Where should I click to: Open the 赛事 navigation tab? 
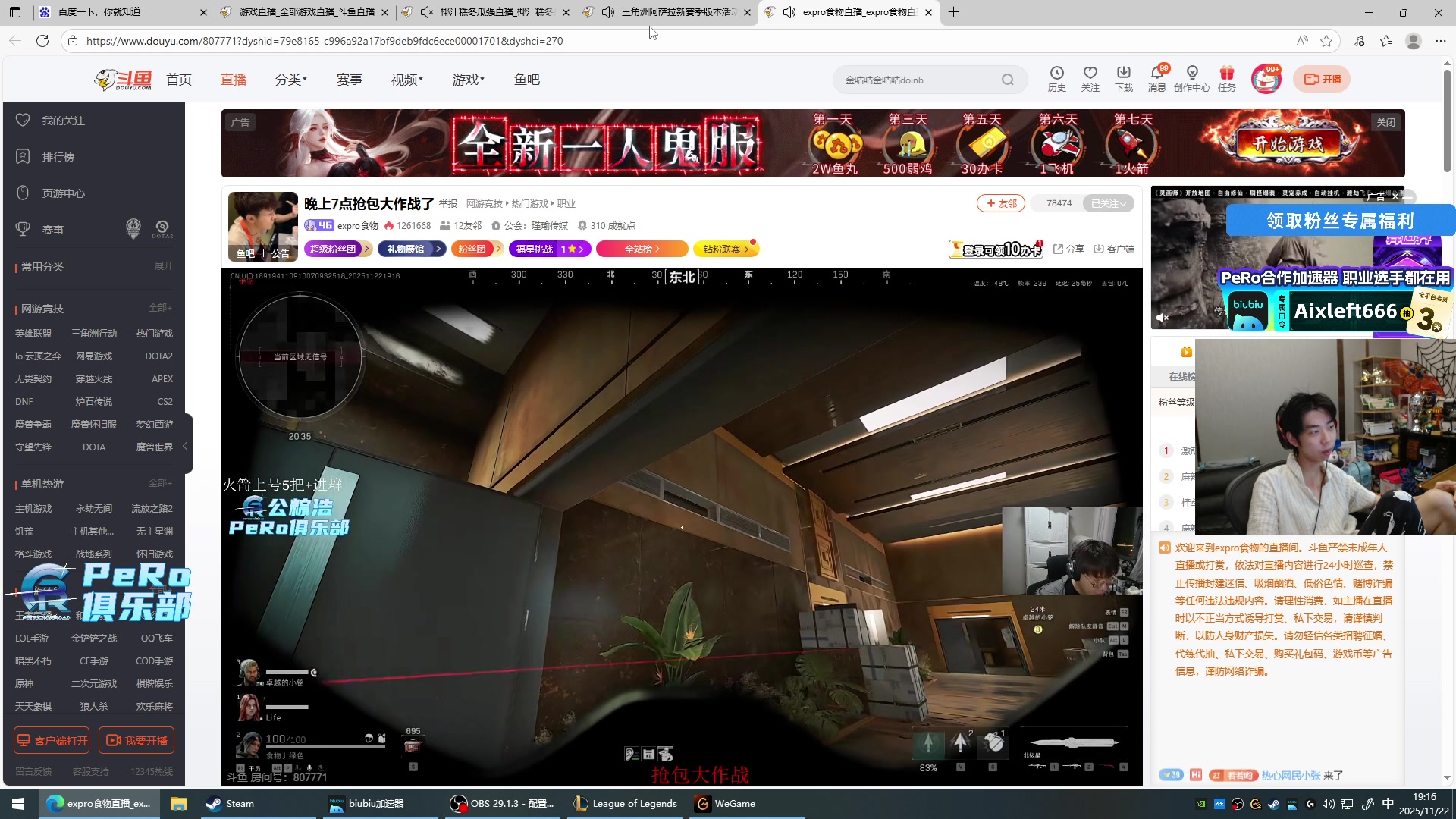(x=350, y=80)
